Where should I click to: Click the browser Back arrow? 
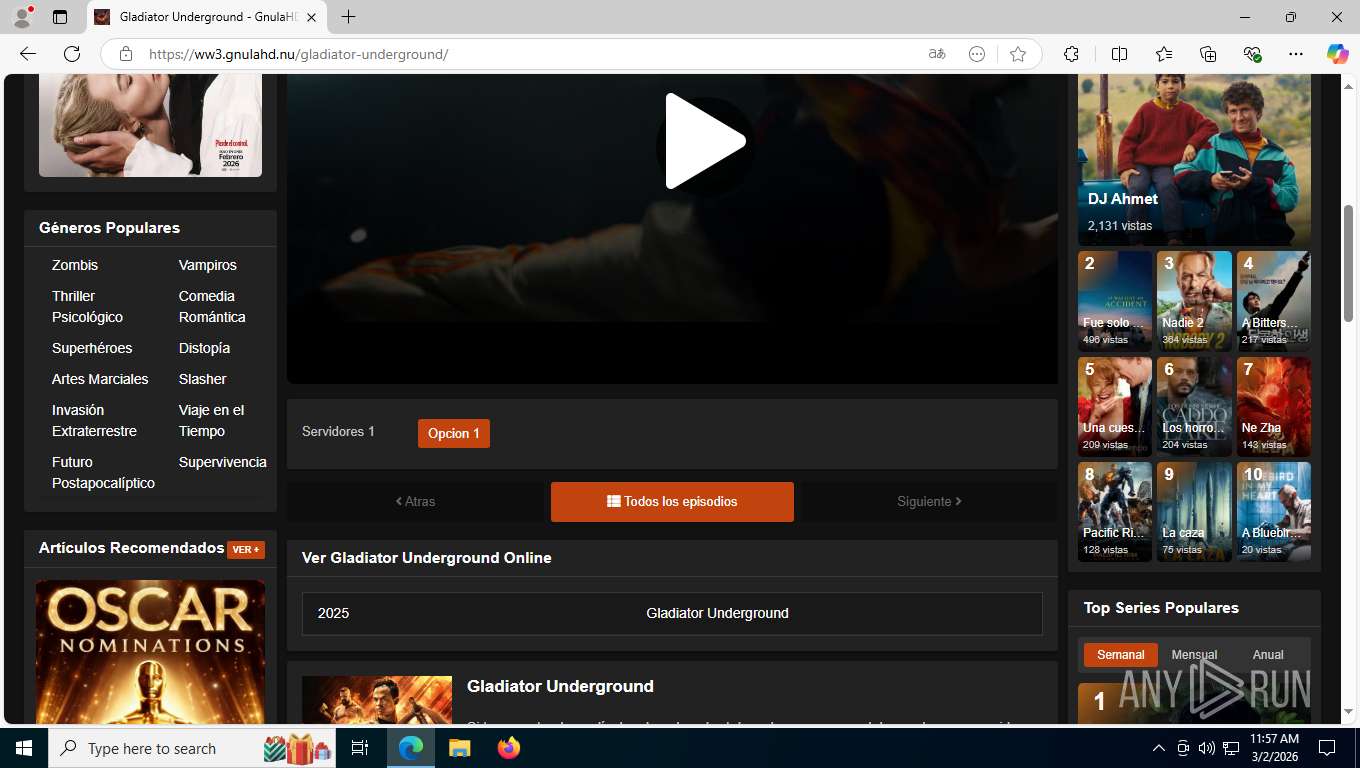[x=28, y=54]
